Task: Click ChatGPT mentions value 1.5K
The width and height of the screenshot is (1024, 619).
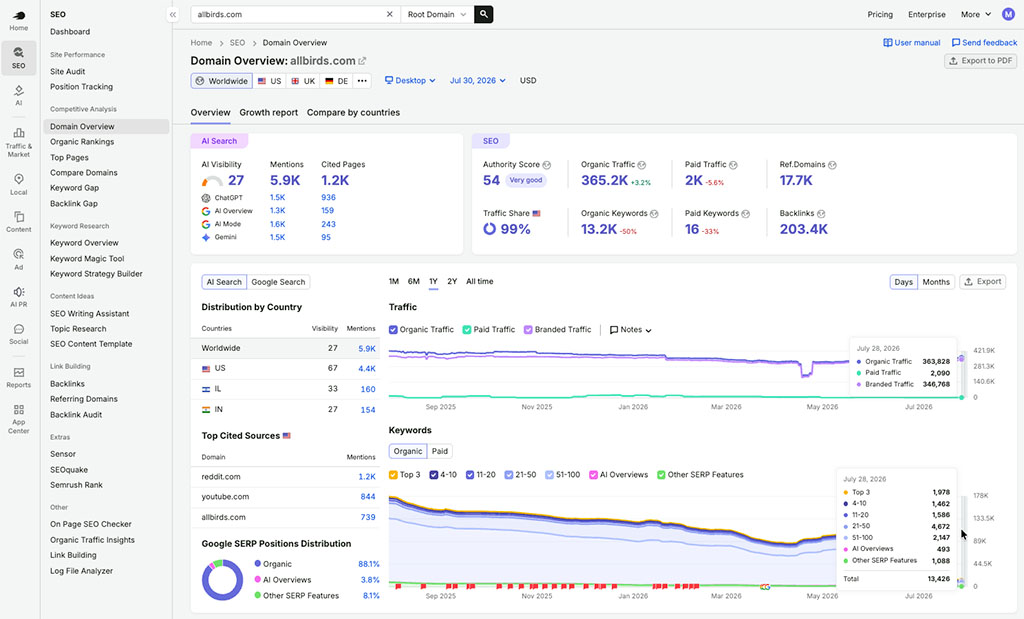Action: [278, 197]
